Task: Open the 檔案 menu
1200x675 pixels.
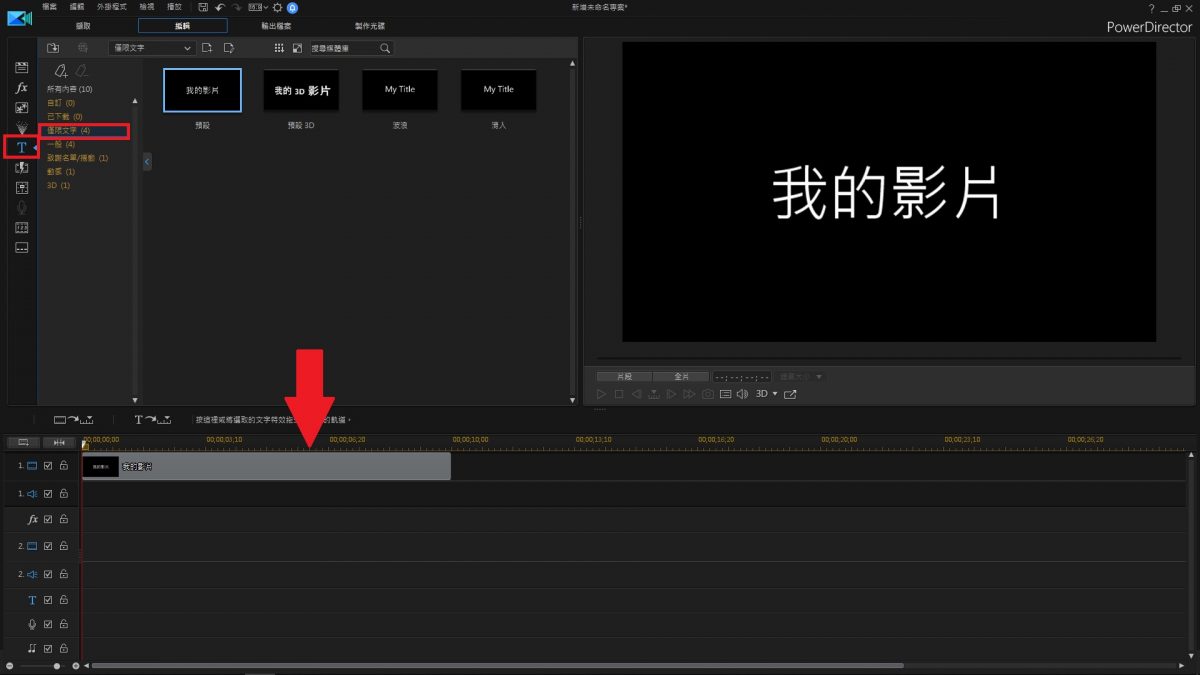Action: point(50,7)
